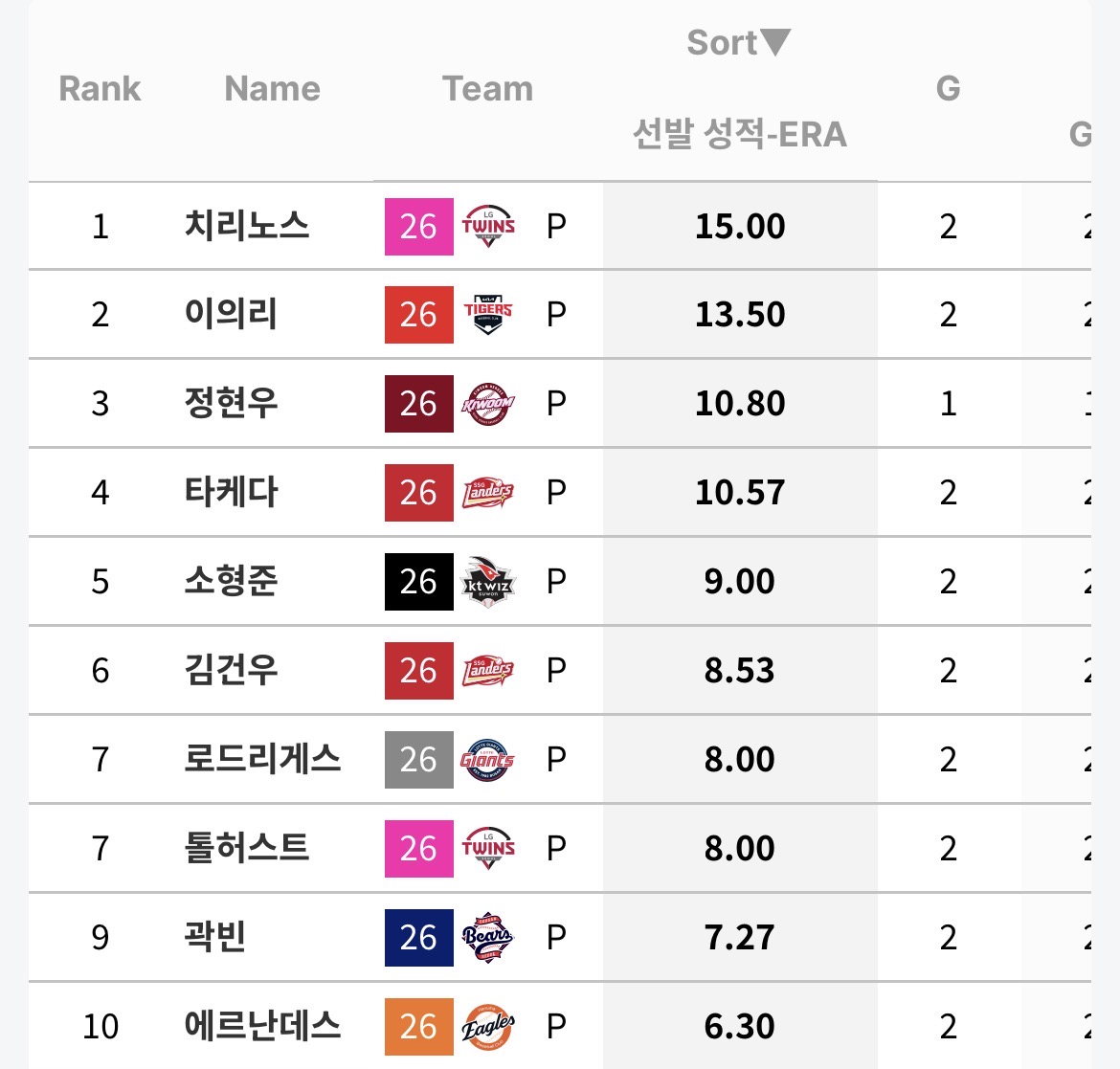The width and height of the screenshot is (1120, 1069).
Task: Click the orange 26 badge for 에르난데스
Action: [418, 1026]
